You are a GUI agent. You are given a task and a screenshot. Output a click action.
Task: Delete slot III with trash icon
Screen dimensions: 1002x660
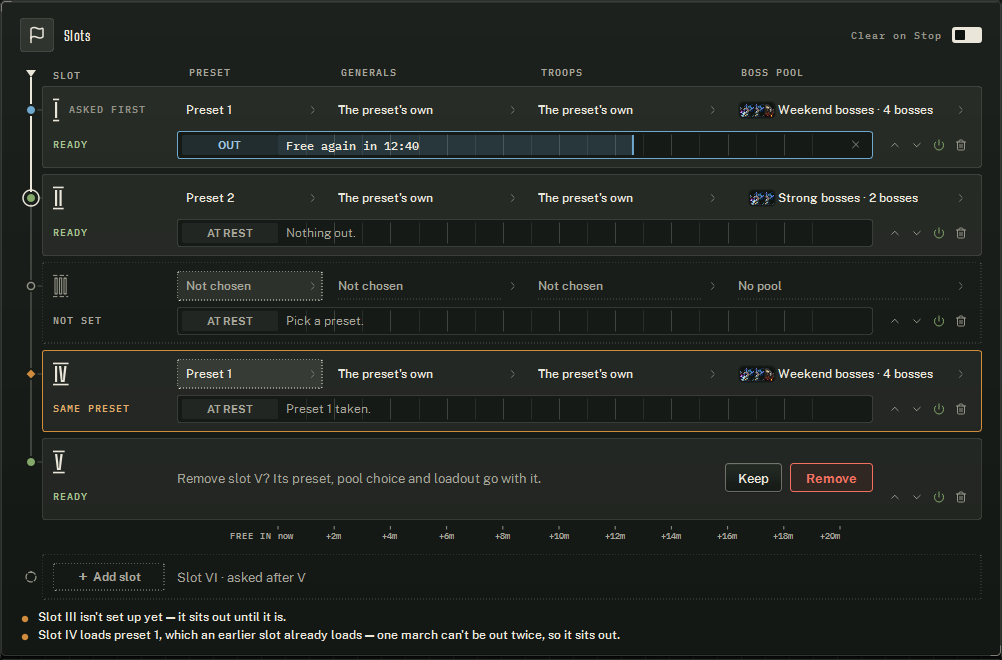960,321
